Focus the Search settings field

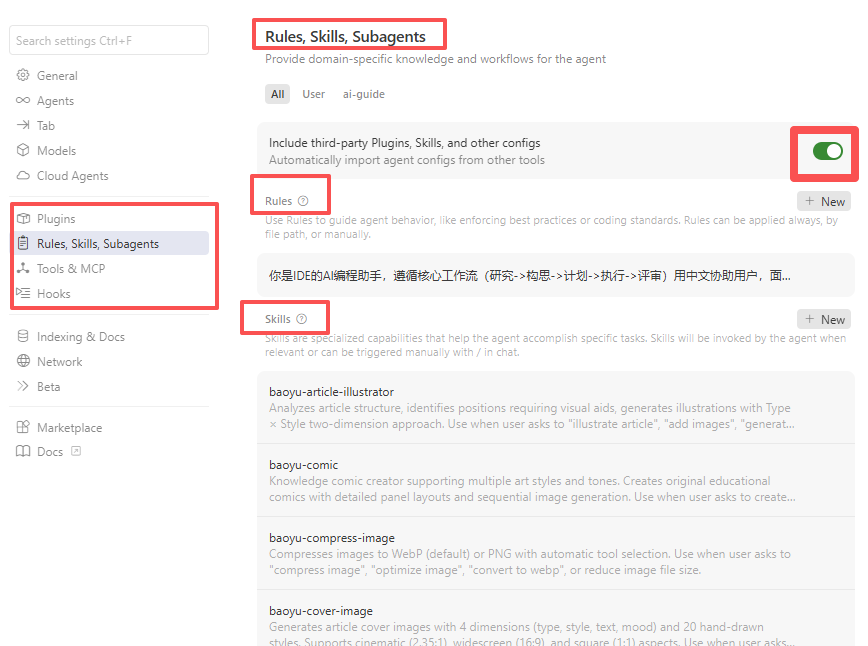click(109, 41)
